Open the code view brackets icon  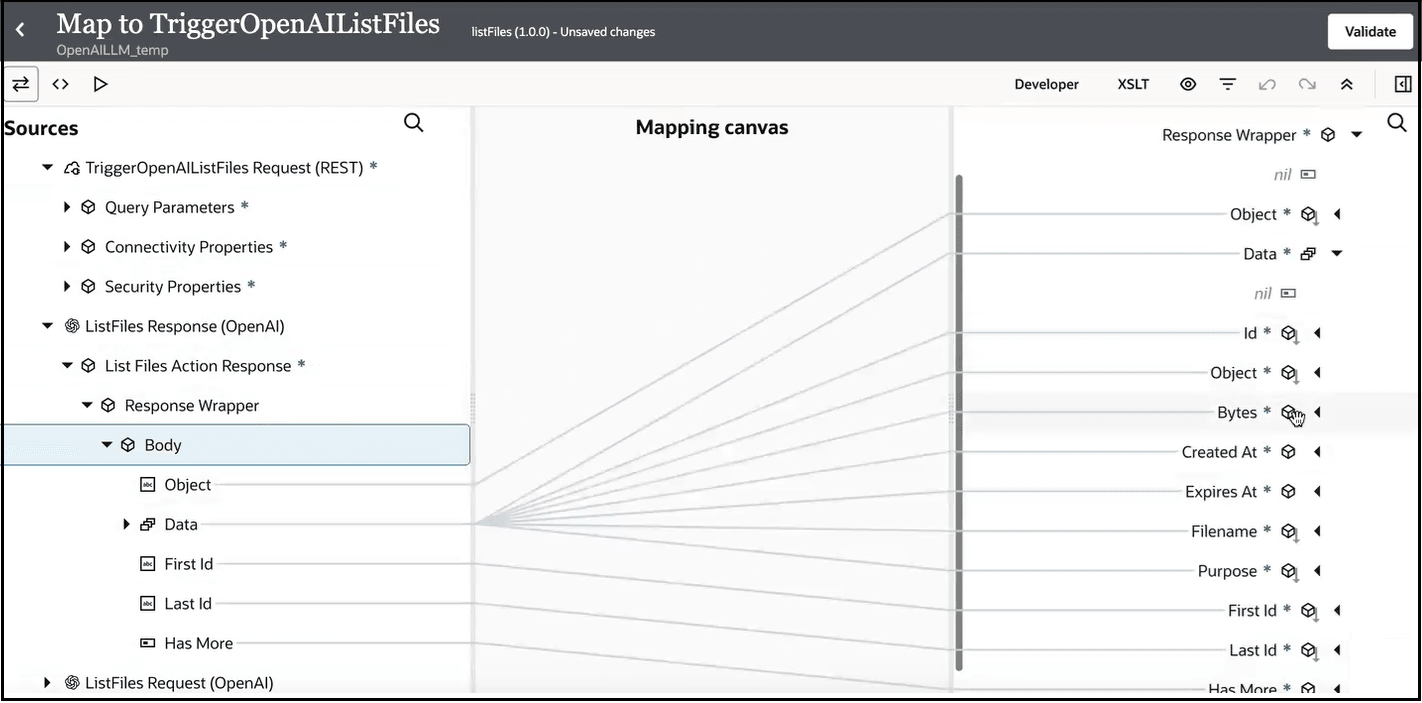click(x=61, y=84)
